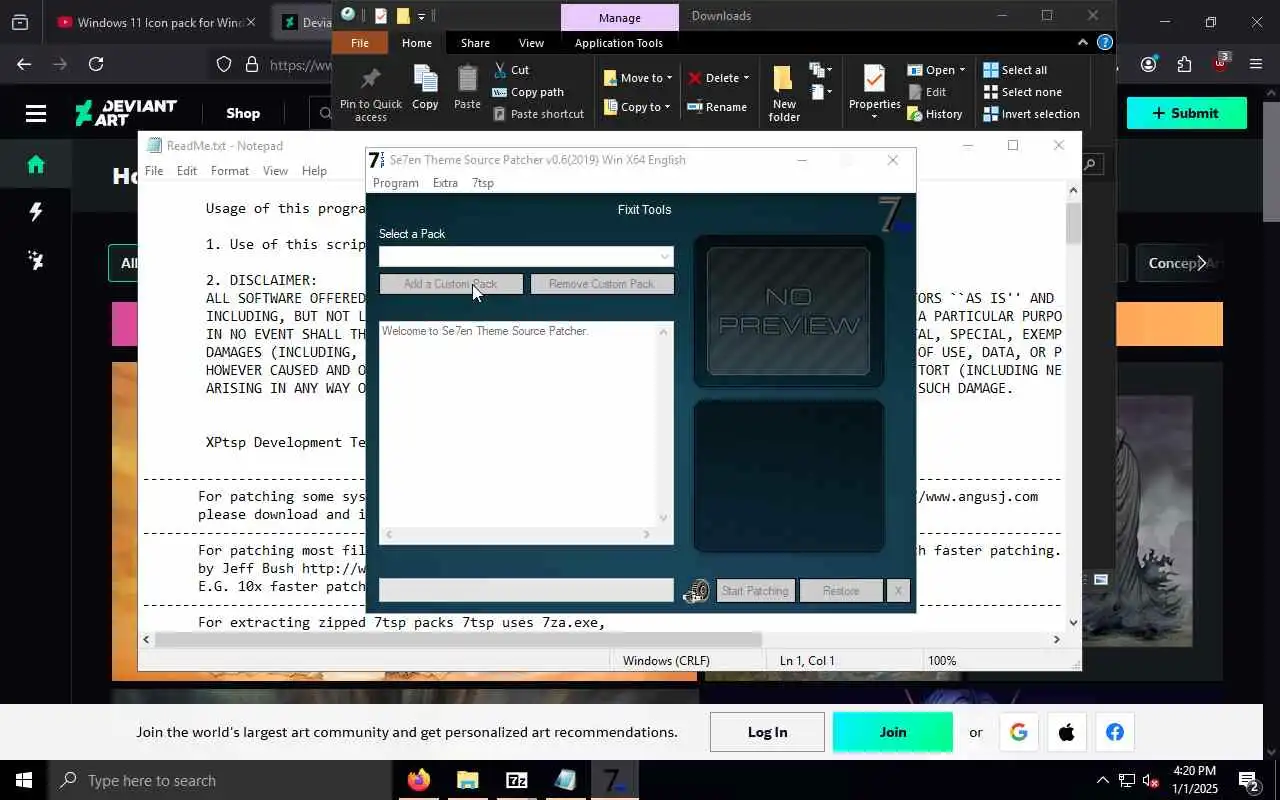This screenshot has height=800, width=1280.
Task: Click the small X button beside Restore
Action: click(898, 591)
